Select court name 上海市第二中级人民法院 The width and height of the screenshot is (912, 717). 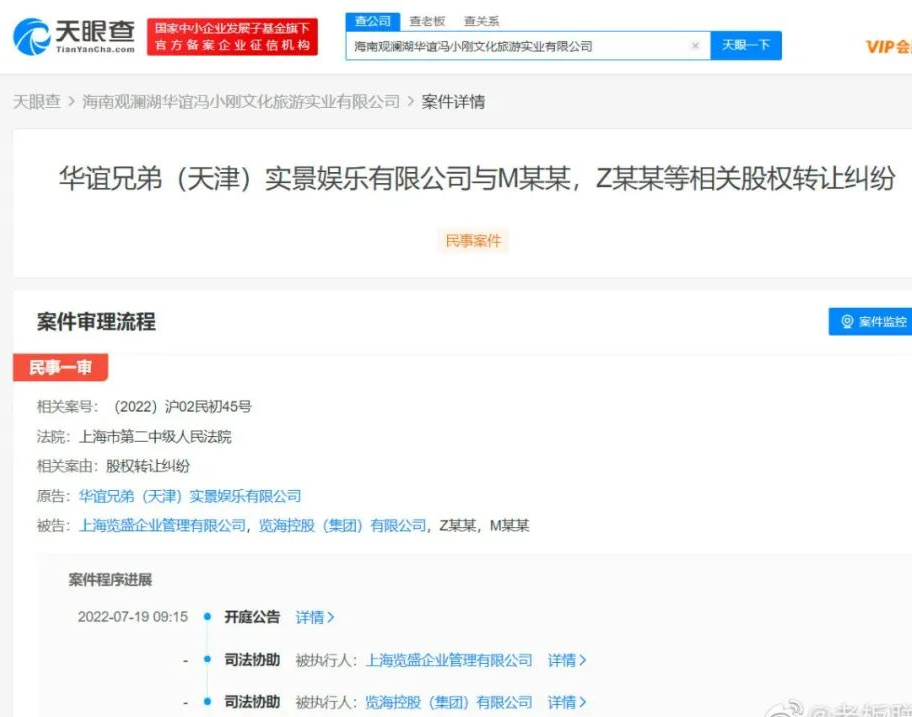click(x=155, y=436)
